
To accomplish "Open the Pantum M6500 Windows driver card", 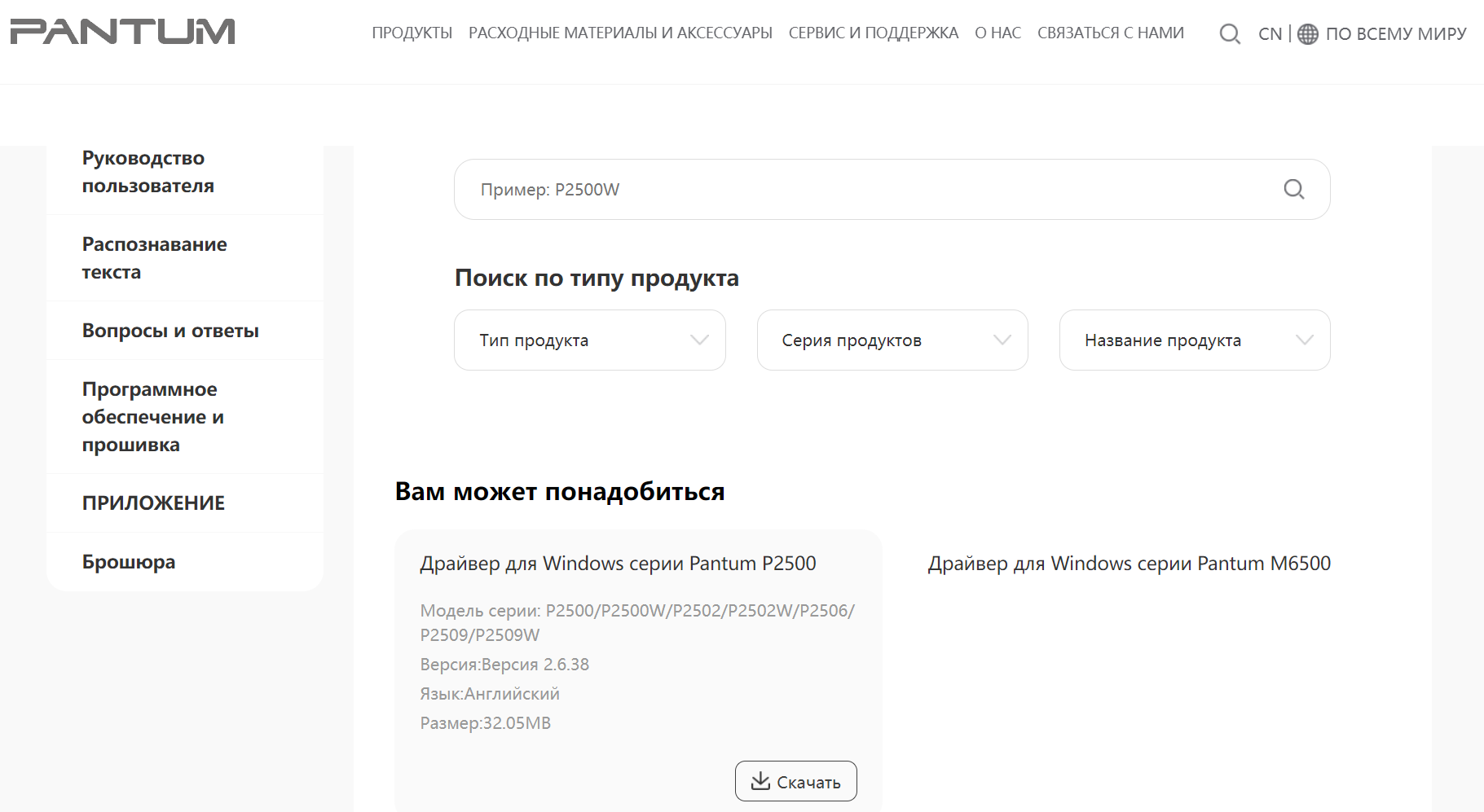I will (x=1129, y=564).
